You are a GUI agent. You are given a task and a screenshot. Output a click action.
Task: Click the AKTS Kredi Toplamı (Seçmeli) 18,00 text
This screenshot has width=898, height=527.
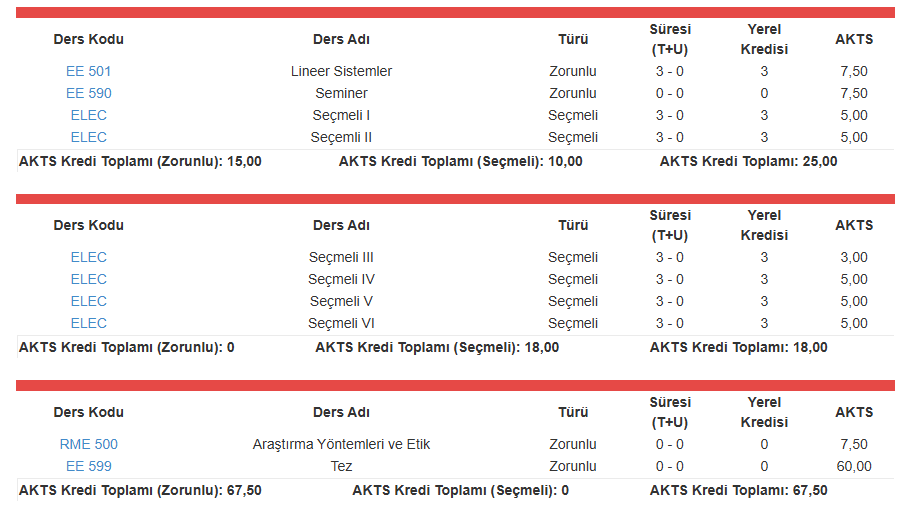click(x=437, y=347)
